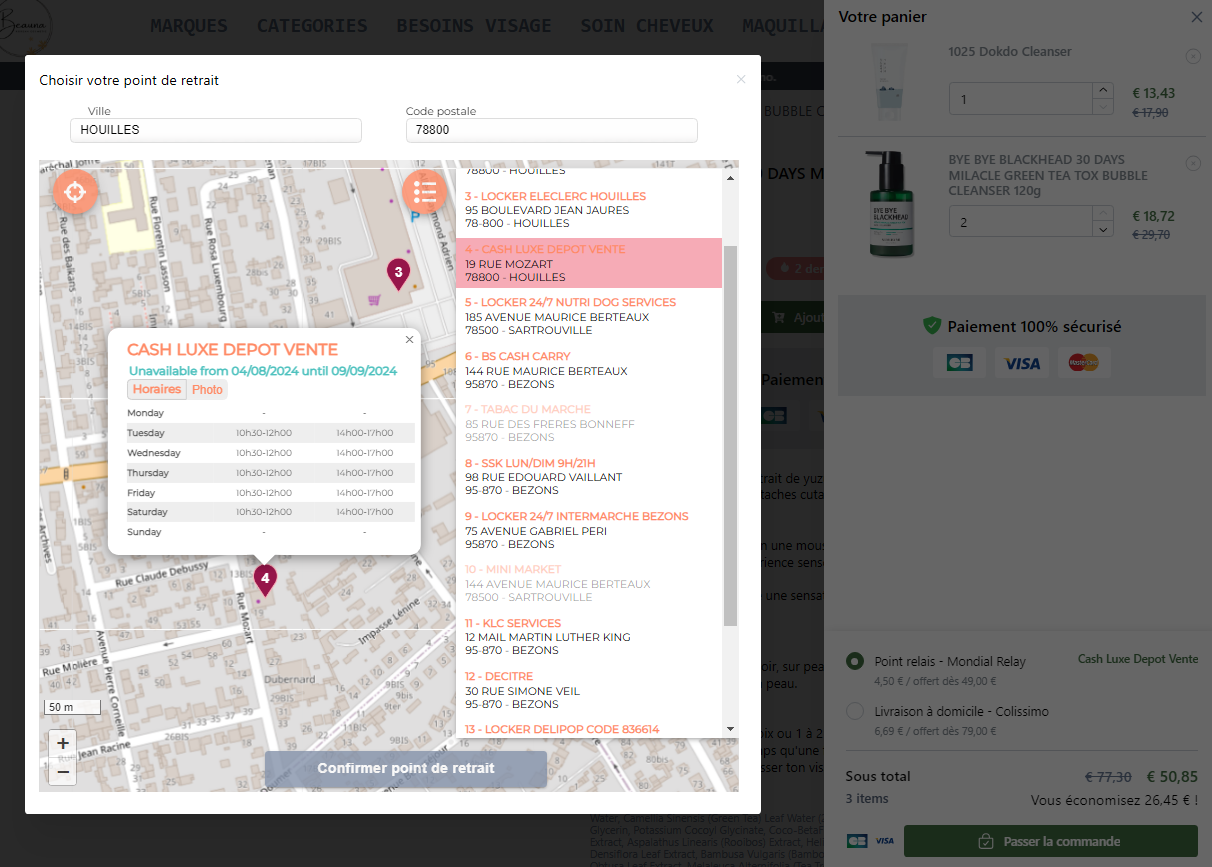Close the pickup point chooser dialog
The image size is (1212, 867).
point(741,80)
